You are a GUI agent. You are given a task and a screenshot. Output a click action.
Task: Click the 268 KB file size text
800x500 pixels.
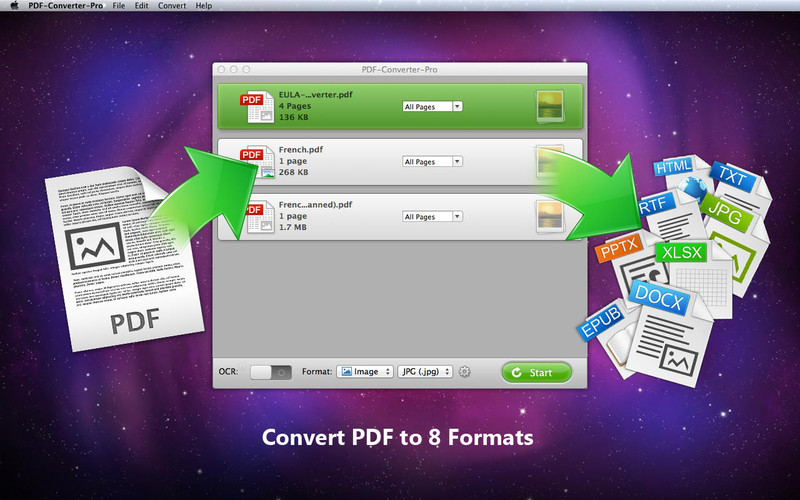click(293, 172)
